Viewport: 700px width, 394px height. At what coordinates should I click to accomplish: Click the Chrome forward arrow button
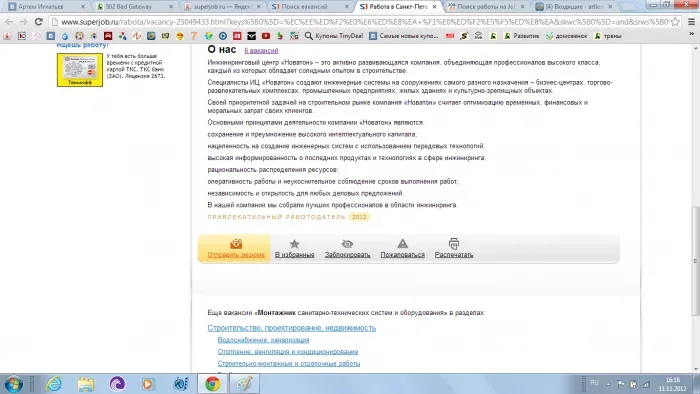pos(24,22)
